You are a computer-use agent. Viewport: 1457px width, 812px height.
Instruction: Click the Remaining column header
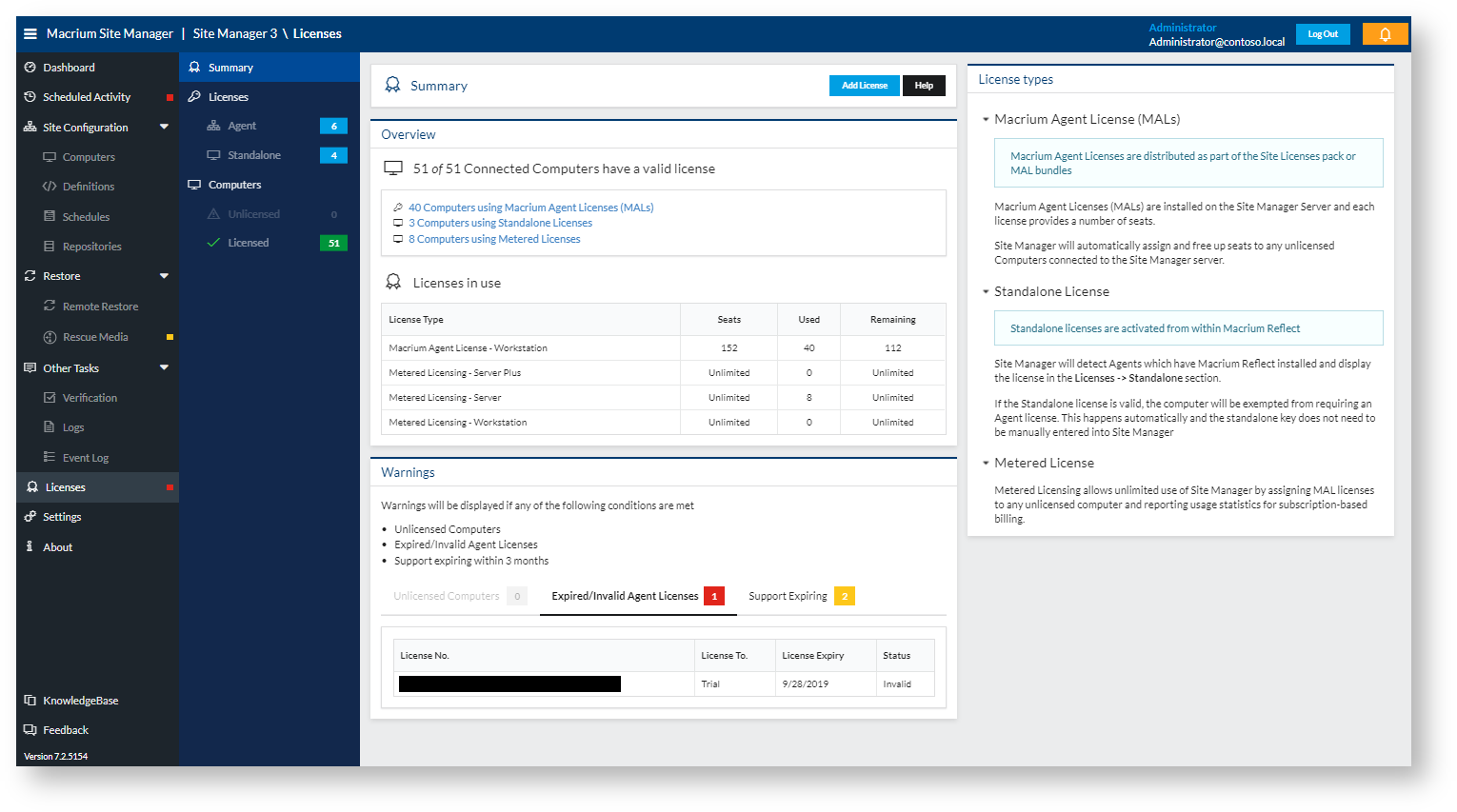893,320
